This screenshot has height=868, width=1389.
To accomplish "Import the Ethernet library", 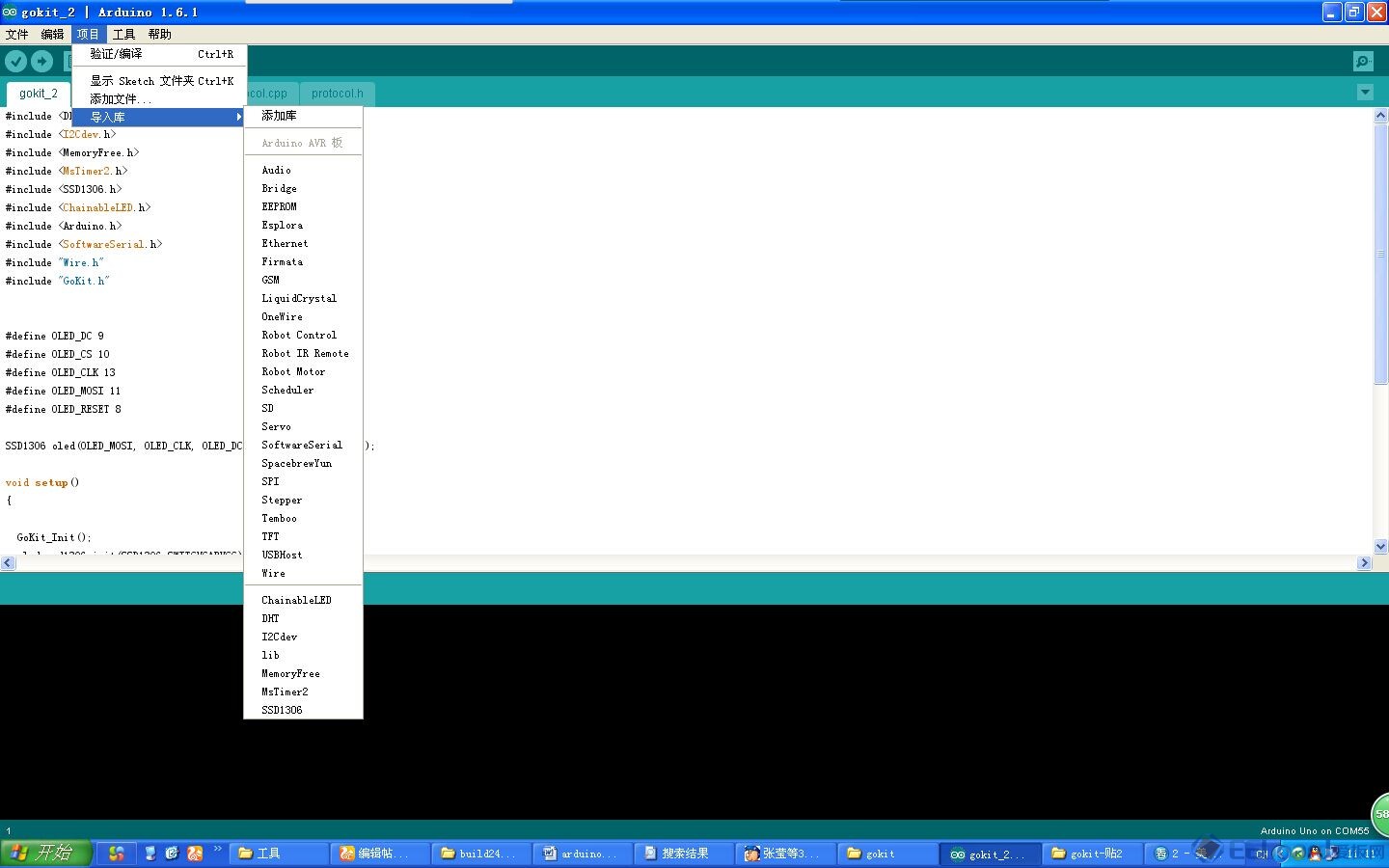I will (x=303, y=243).
